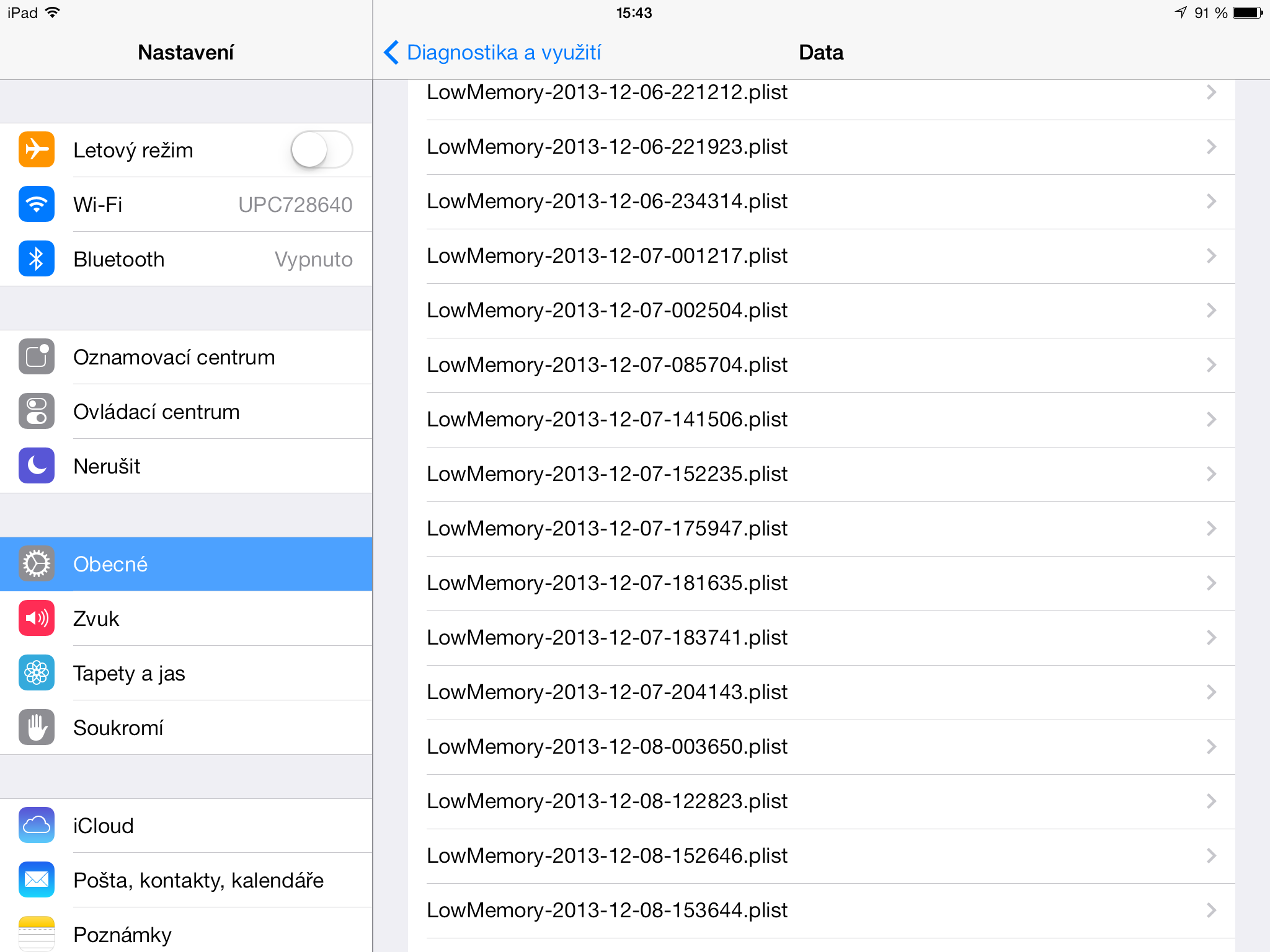
Task: Open LowMemory-2013-12-08-153644.plist file
Action: (822, 910)
